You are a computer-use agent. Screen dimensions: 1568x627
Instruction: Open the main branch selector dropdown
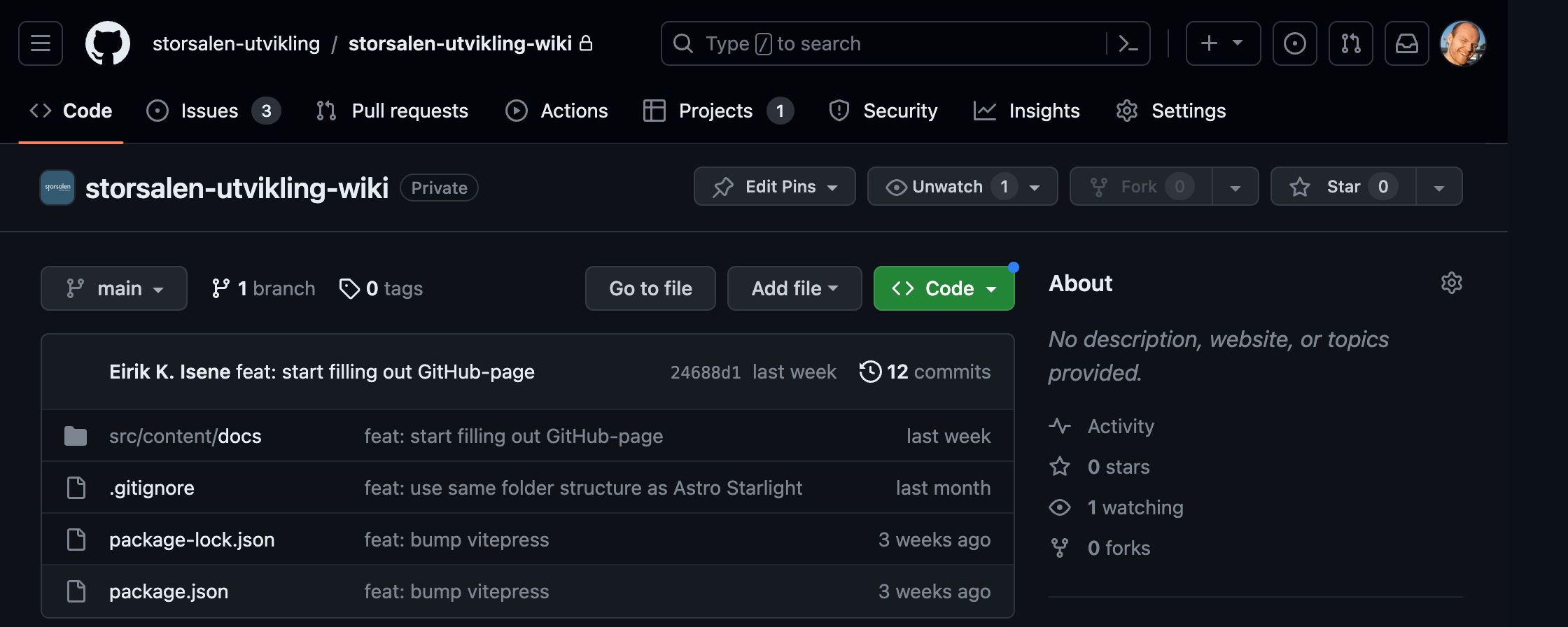pos(114,288)
